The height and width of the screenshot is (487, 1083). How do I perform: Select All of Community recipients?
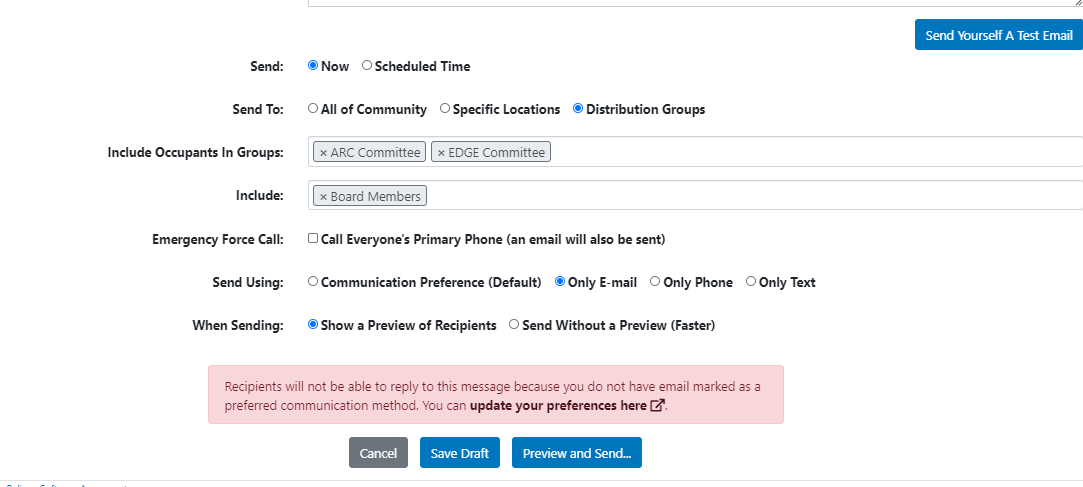click(313, 108)
